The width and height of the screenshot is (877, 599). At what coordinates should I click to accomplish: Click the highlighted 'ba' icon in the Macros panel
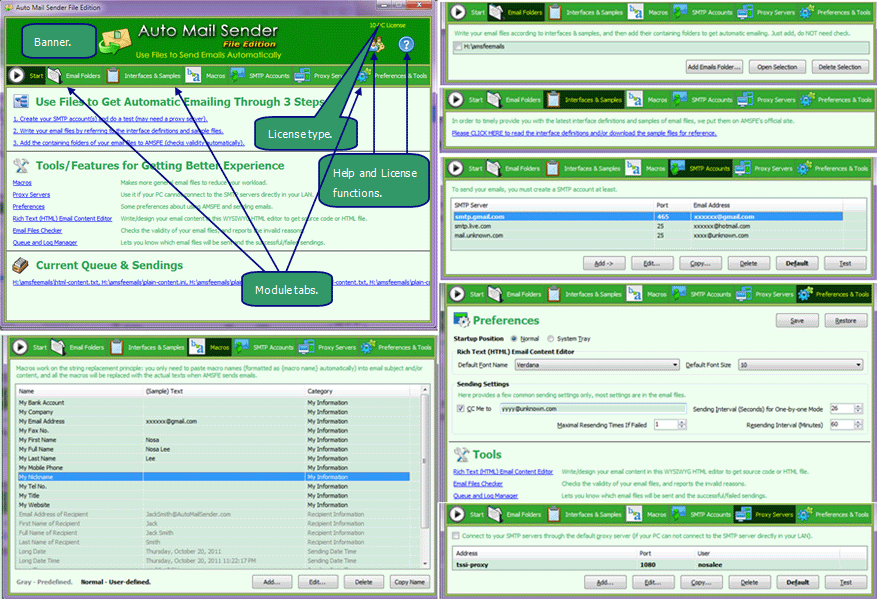pyautogui.click(x=197, y=347)
